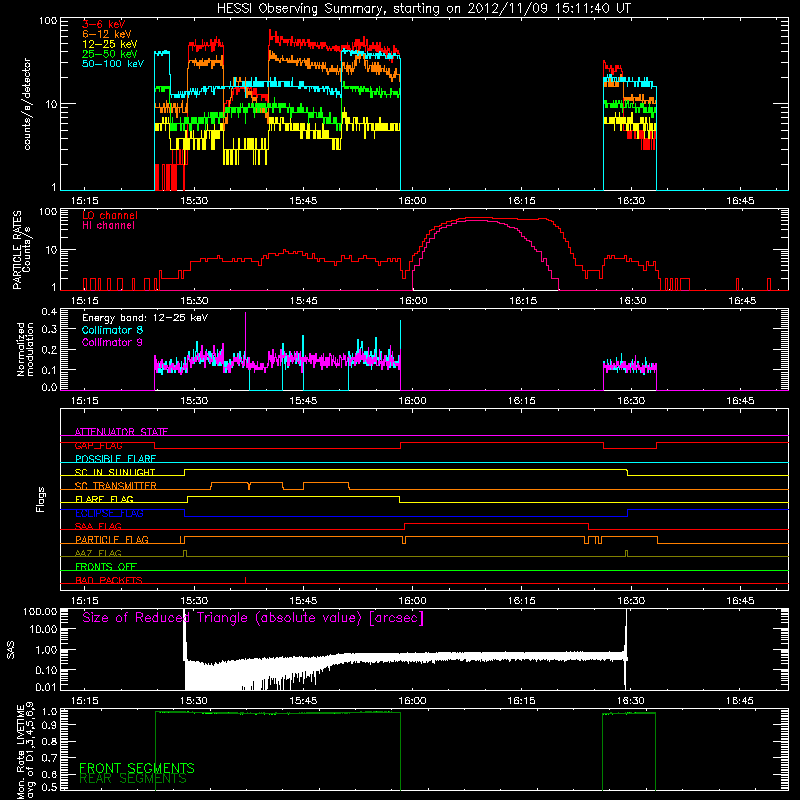Viewport: 800px width, 800px height.
Task: Click the counts/s/detector axis label
Action: 27,104
